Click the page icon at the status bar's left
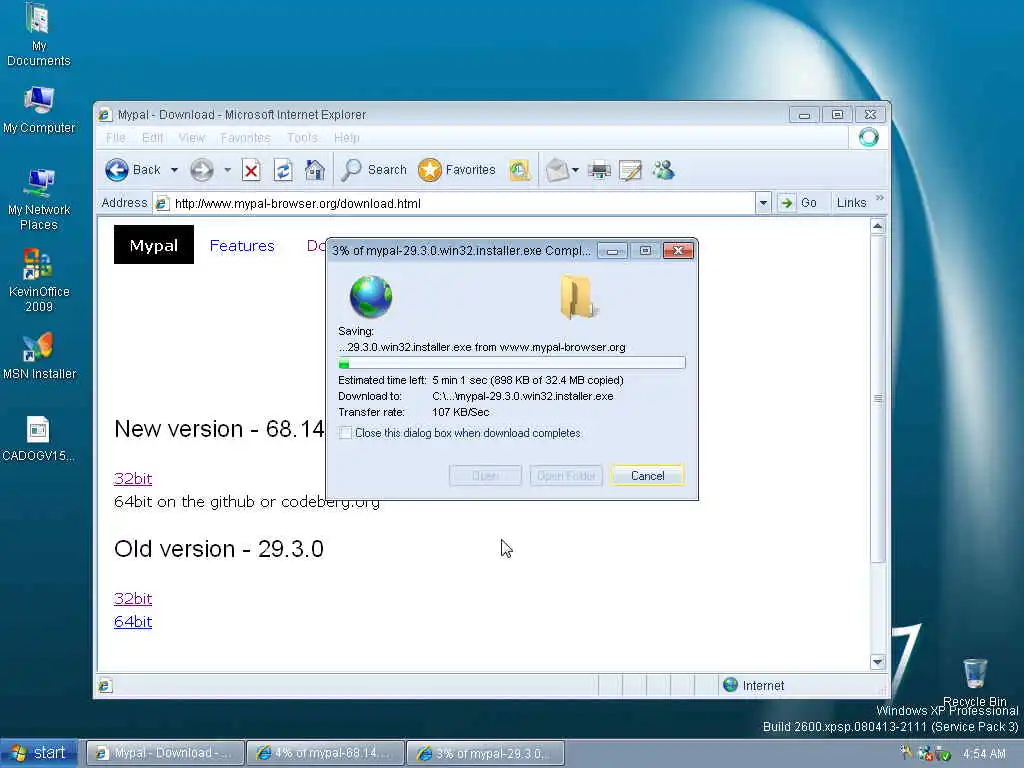1024x768 pixels. coord(104,686)
